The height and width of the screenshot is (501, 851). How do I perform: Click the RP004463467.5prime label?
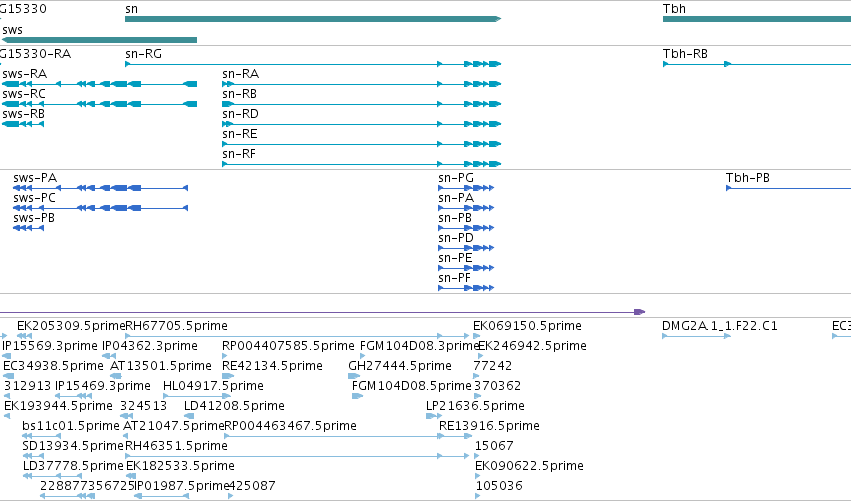coord(290,426)
